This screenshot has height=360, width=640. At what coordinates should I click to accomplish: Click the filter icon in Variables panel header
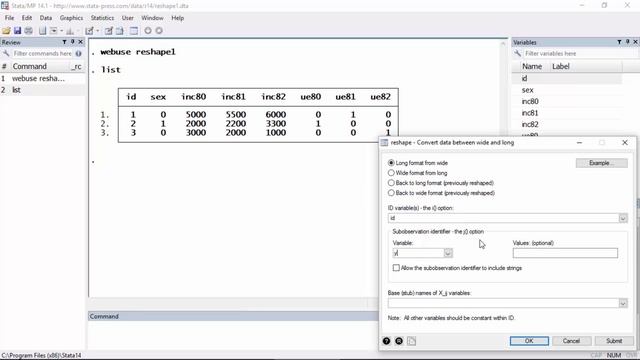pos(619,42)
